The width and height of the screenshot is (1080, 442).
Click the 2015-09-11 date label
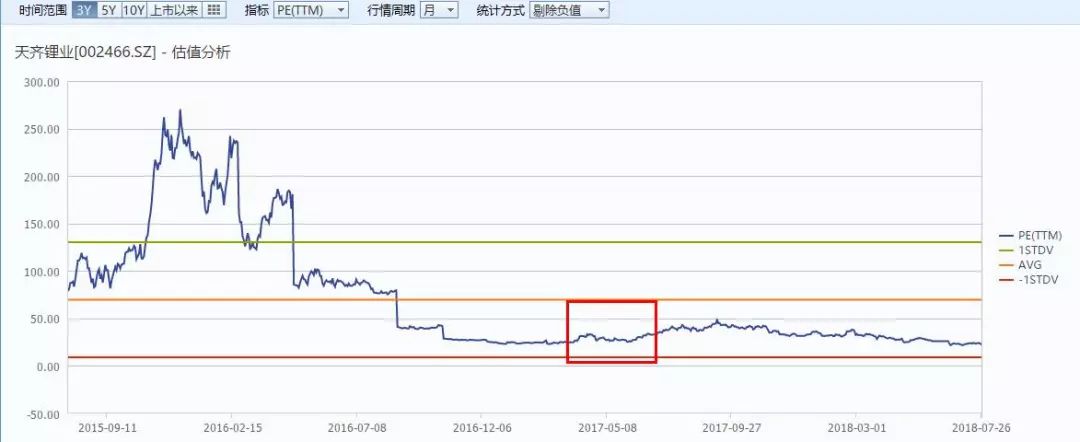[x=107, y=428]
